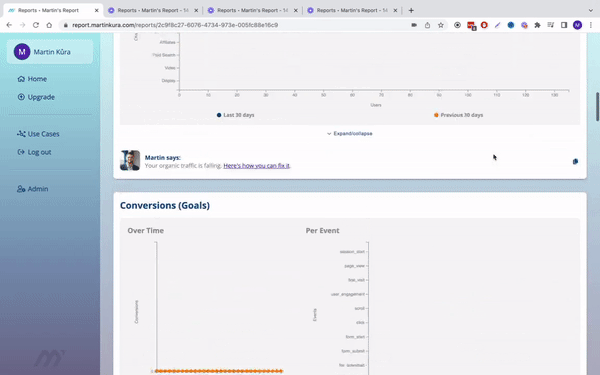Toggle the Last 30 days legend entry
Viewport: 600px width, 375px height.
[x=235, y=115]
